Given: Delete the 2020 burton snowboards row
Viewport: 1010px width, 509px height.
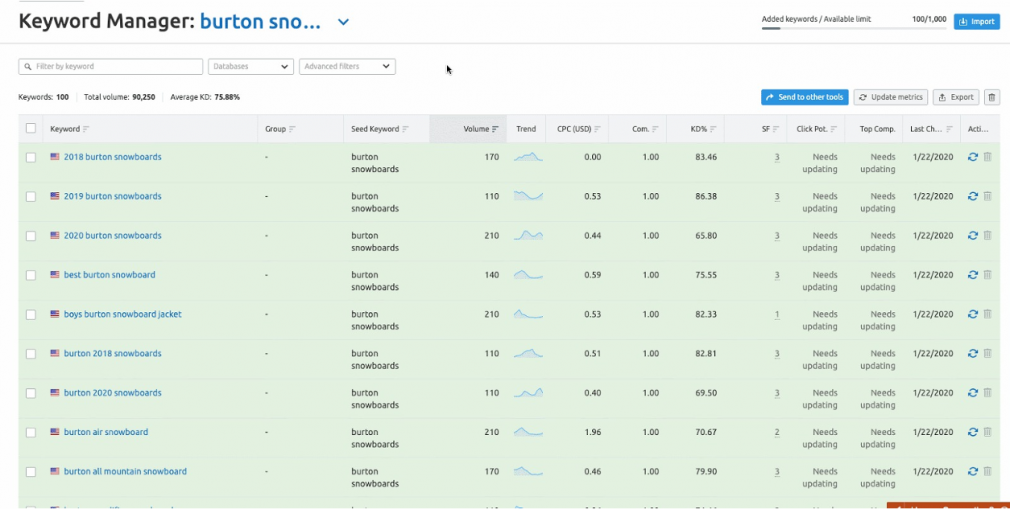Looking at the screenshot, I should point(987,235).
